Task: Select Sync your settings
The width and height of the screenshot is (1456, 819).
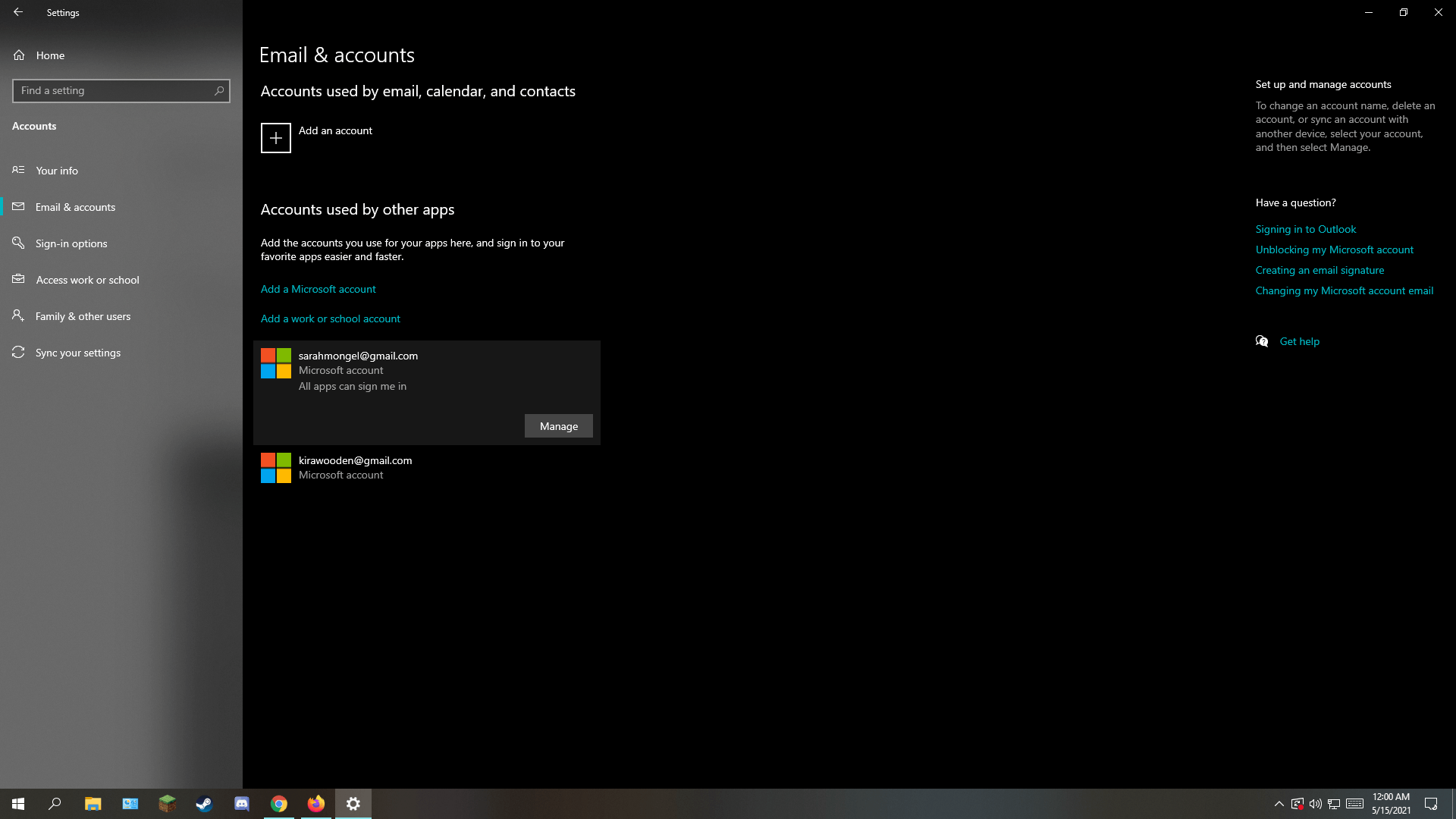Action: [x=77, y=353]
